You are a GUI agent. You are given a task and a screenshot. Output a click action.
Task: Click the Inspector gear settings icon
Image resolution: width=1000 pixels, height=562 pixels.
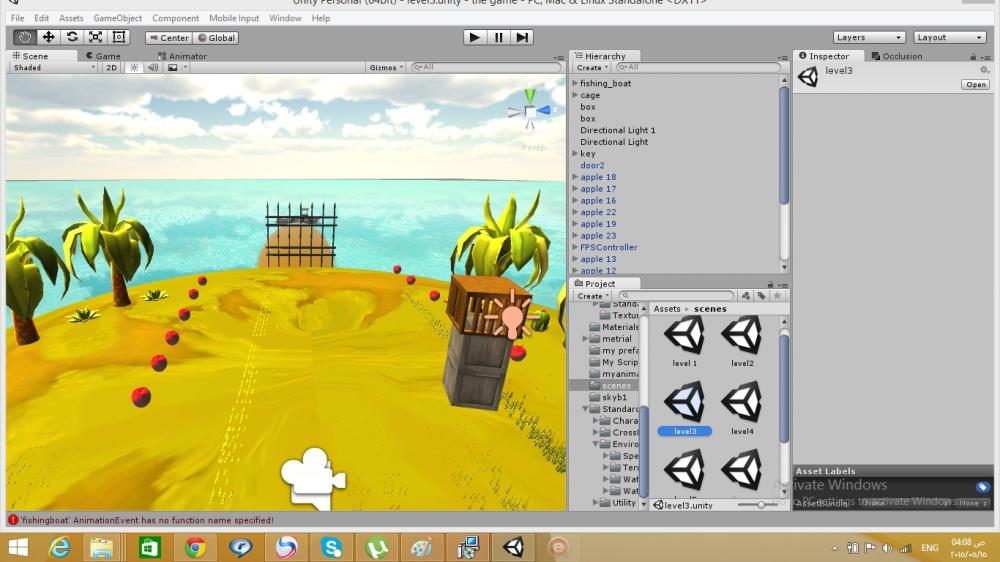tap(985, 70)
